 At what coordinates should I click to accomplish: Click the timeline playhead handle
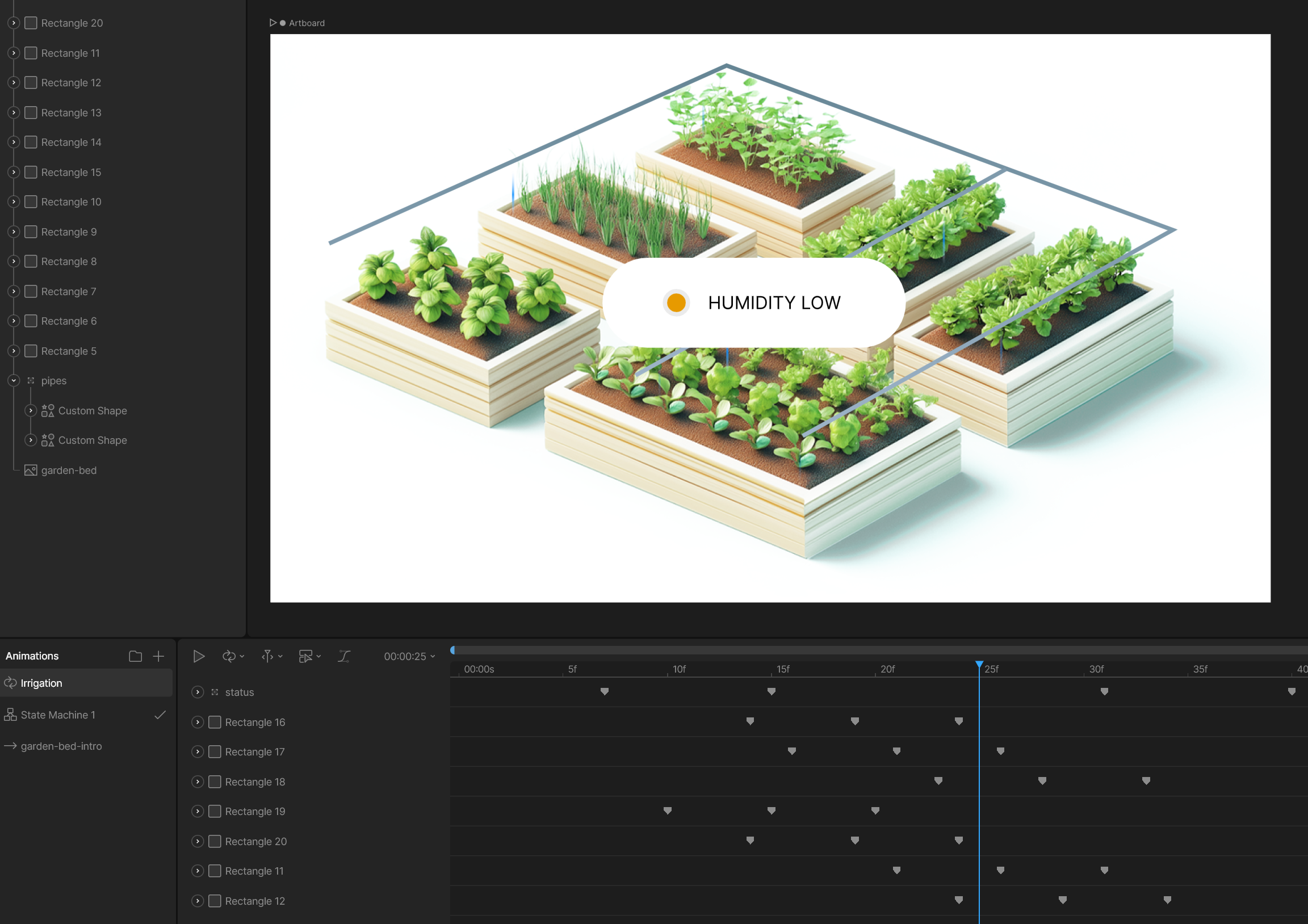point(979,665)
